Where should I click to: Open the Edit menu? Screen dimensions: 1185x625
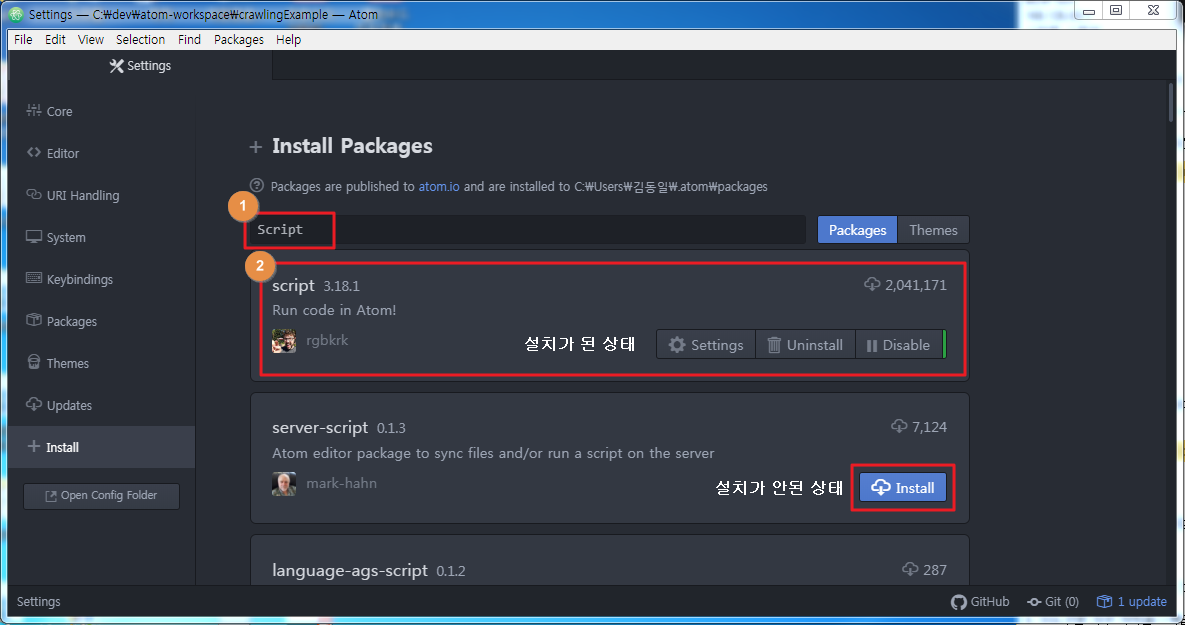pyautogui.click(x=55, y=39)
